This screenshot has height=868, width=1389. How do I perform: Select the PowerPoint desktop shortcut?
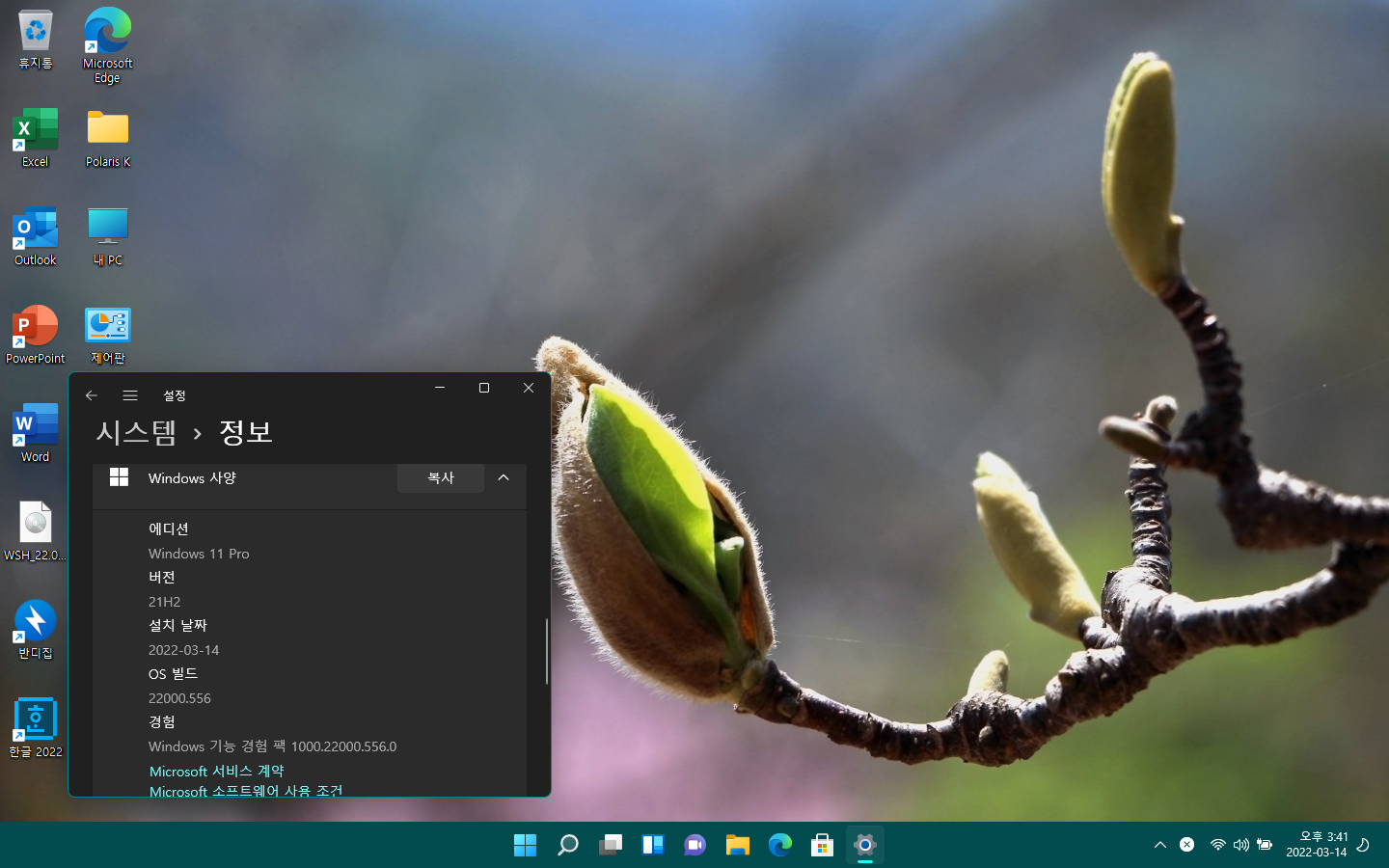pos(36,335)
